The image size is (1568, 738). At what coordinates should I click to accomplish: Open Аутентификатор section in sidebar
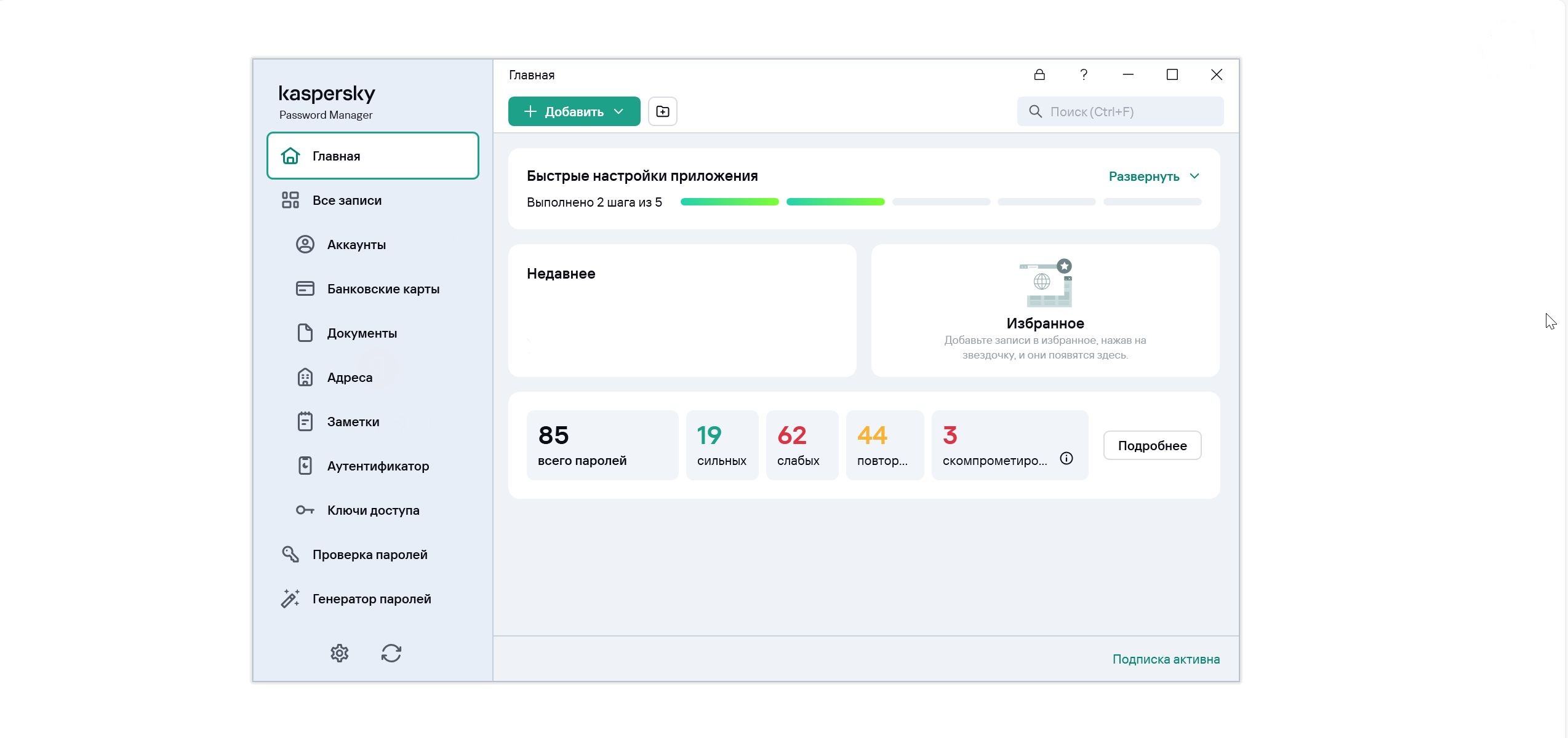coord(378,466)
